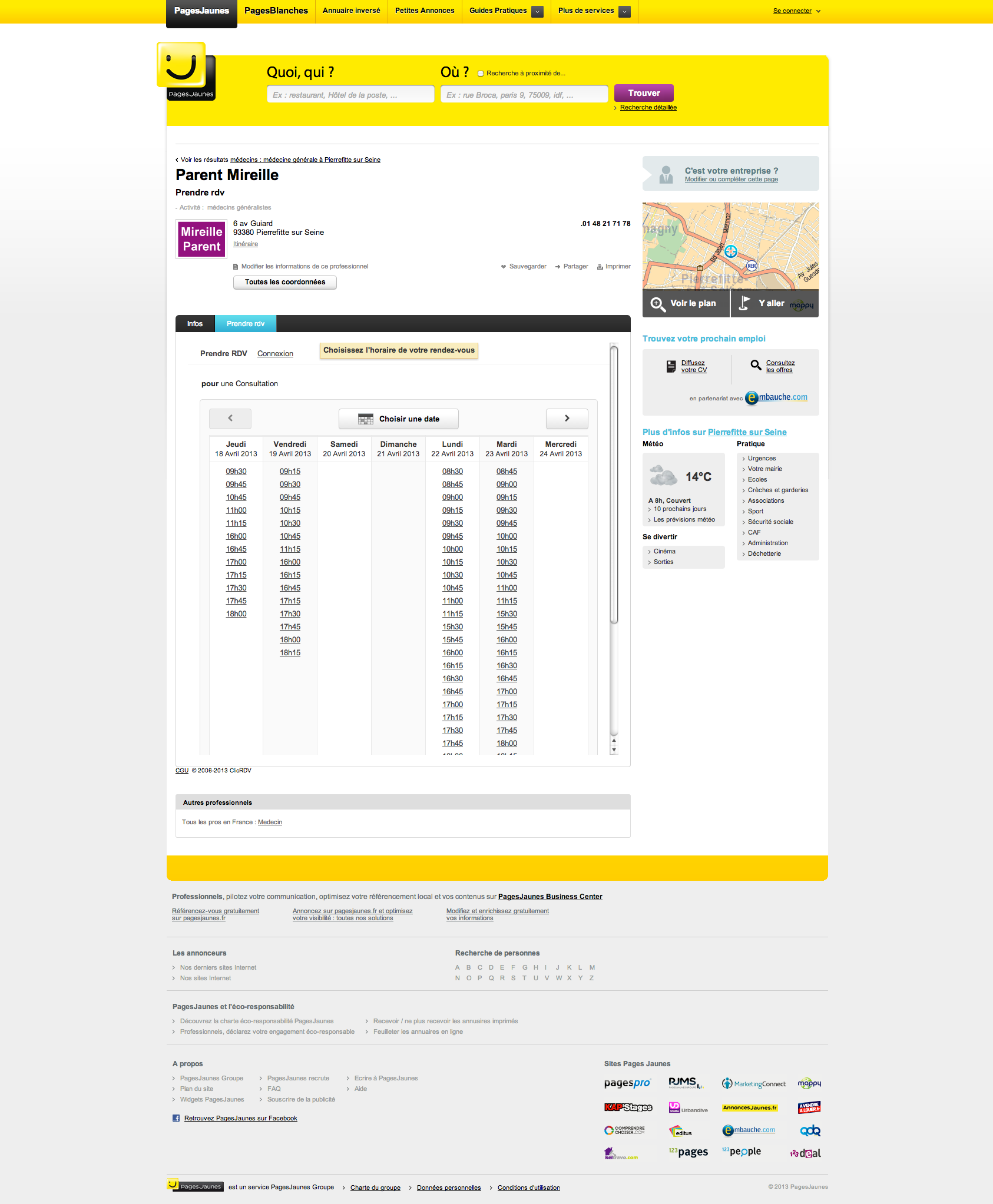Expand the Plus de services dropdown arrow
The width and height of the screenshot is (993, 1204).
[x=624, y=11]
